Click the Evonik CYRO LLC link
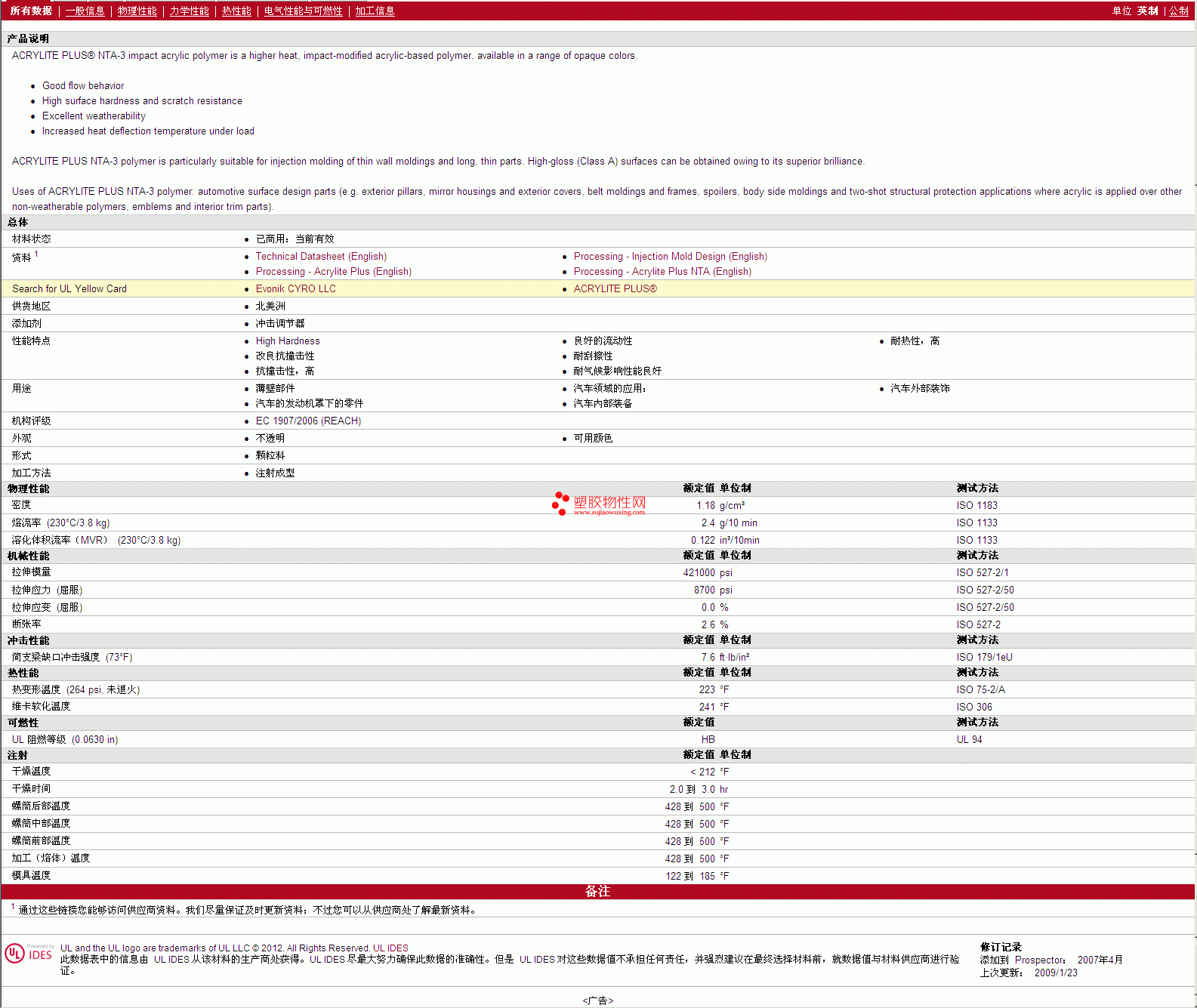Image resolution: width=1197 pixels, height=1008 pixels. coord(296,288)
